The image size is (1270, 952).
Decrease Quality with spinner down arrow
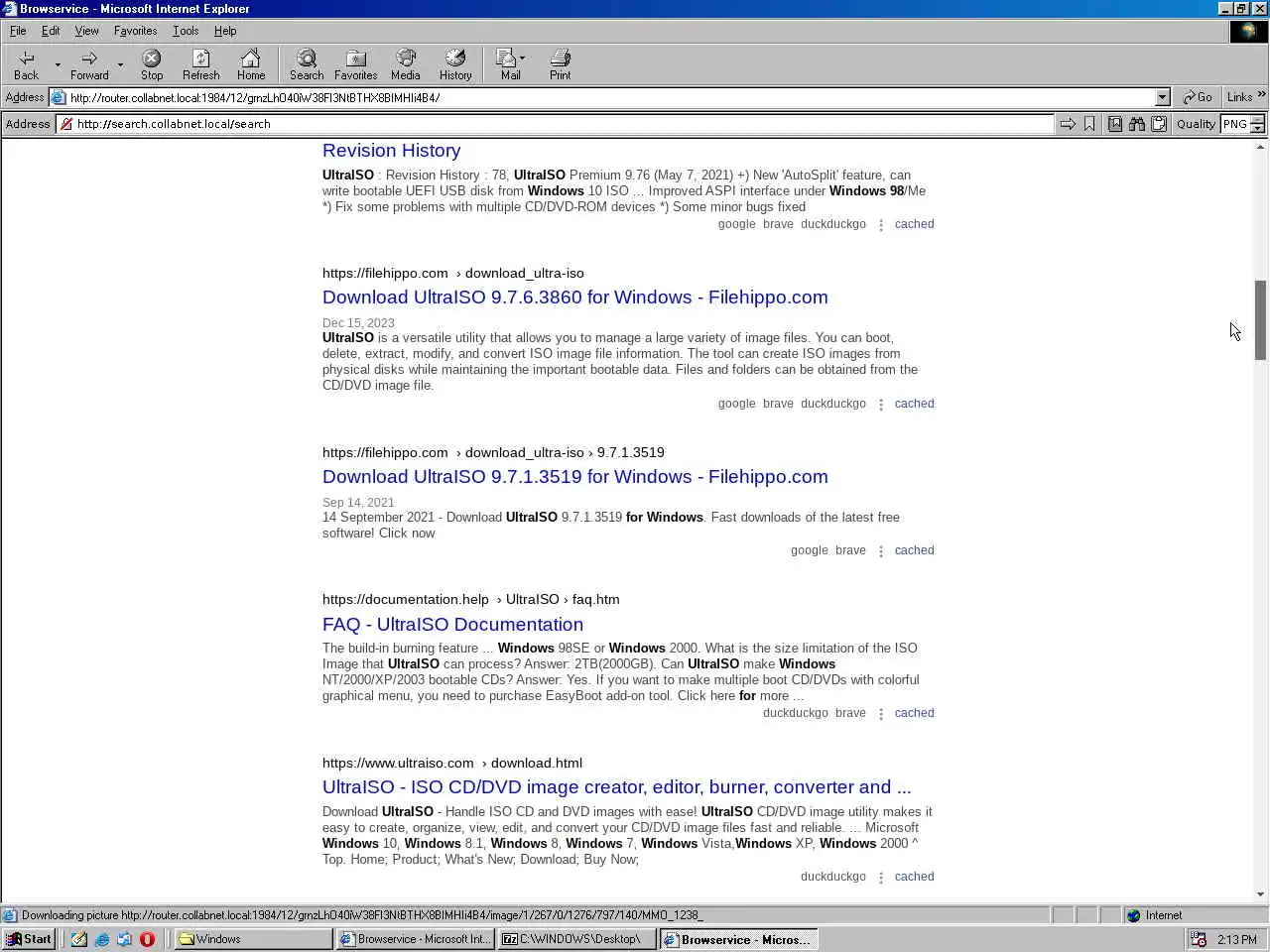coord(1257,129)
